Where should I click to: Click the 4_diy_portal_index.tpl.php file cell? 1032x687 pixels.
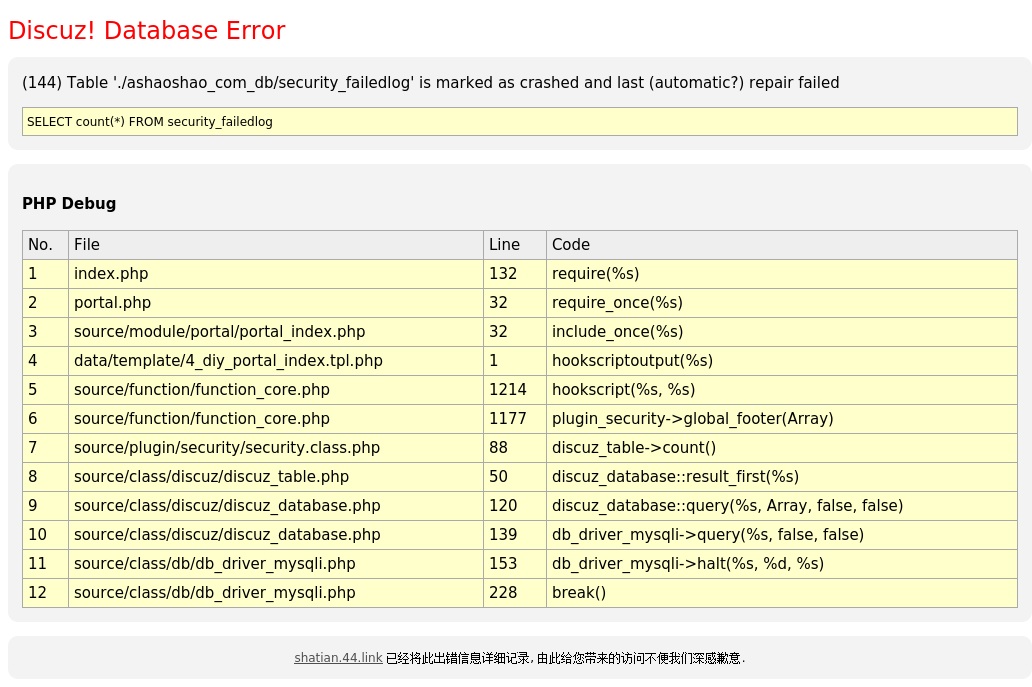pyautogui.click(x=228, y=361)
